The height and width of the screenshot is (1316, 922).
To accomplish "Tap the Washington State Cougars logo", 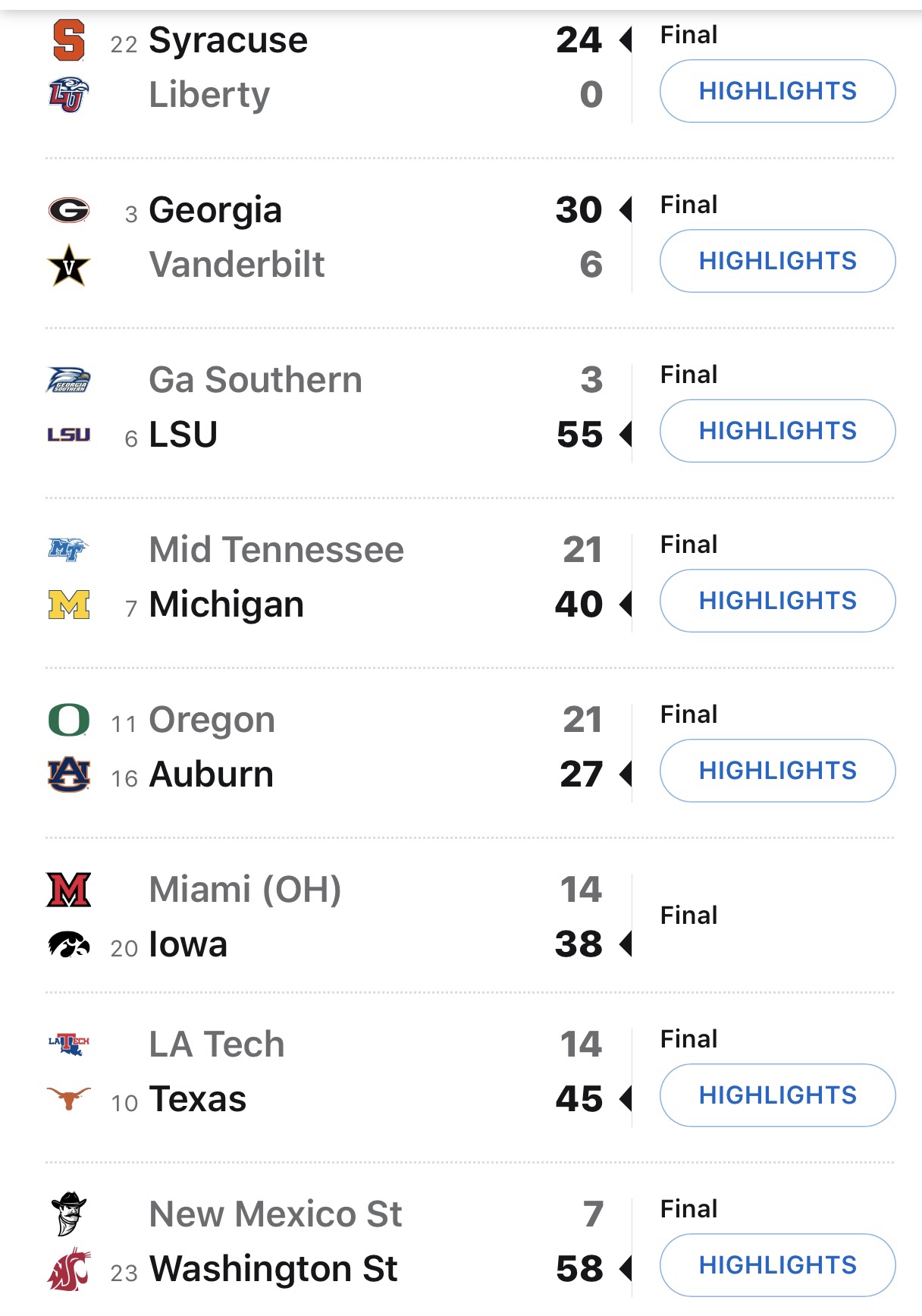I will click(x=68, y=1269).
